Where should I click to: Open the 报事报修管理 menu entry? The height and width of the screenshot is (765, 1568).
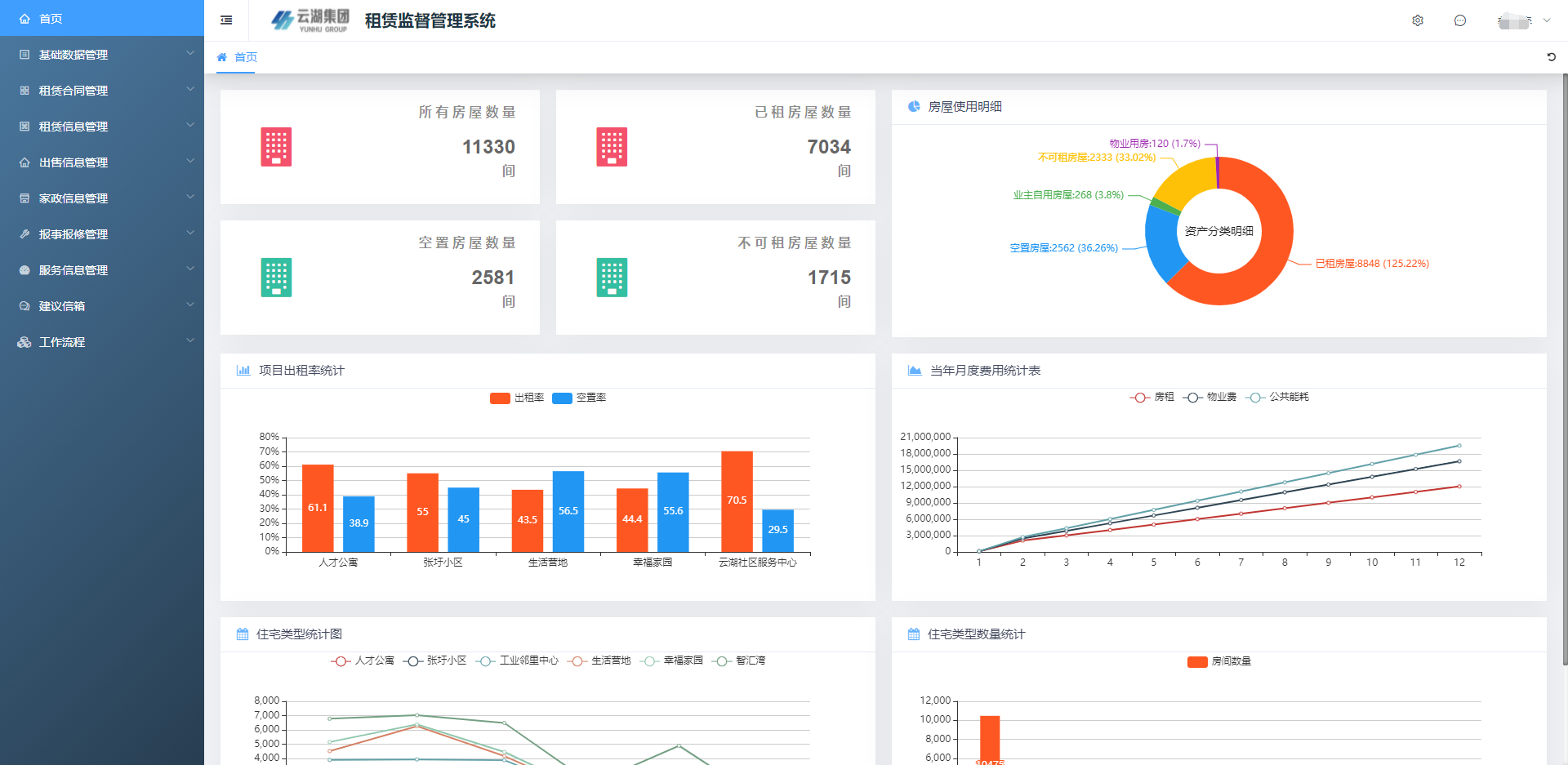pos(73,234)
